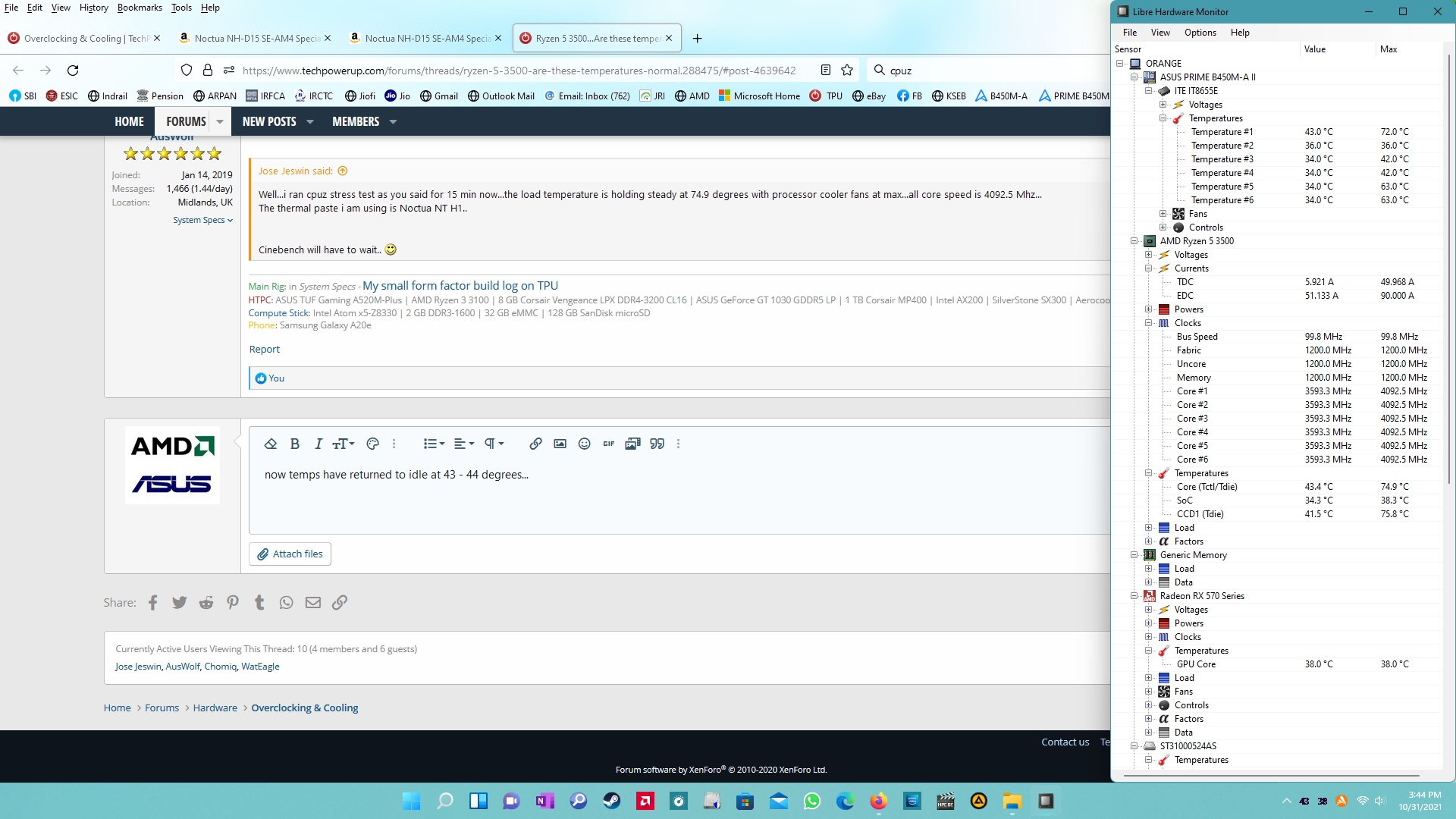
Task: Click the emoji insertion icon
Action: (584, 444)
